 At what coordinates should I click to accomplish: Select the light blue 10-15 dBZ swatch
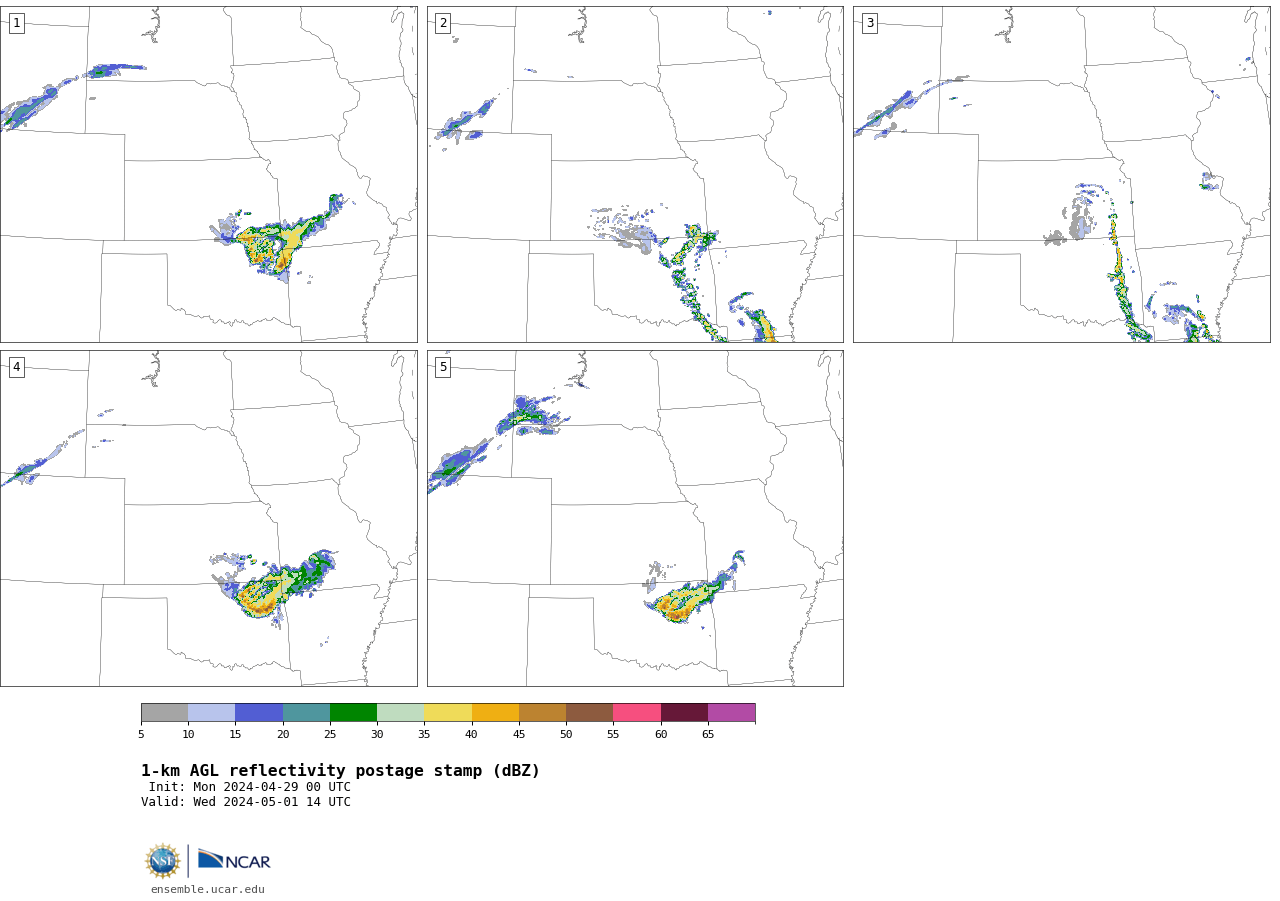coord(212,713)
